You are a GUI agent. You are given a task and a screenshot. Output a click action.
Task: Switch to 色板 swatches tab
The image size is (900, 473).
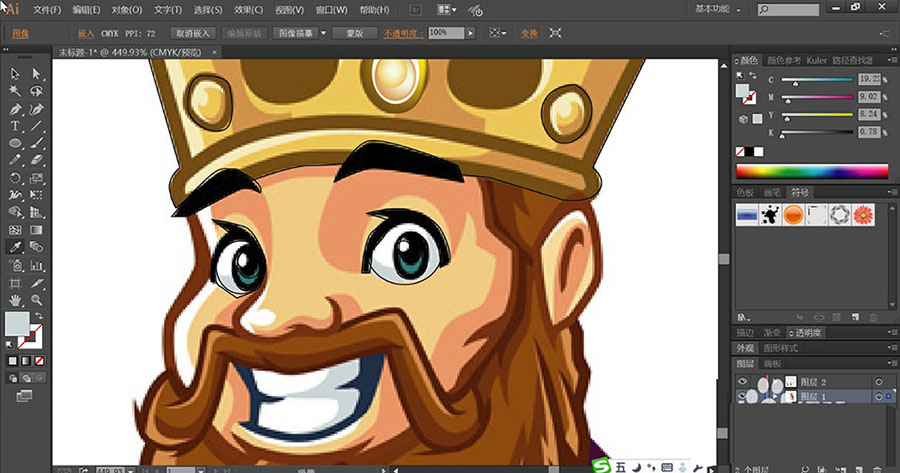[745, 192]
